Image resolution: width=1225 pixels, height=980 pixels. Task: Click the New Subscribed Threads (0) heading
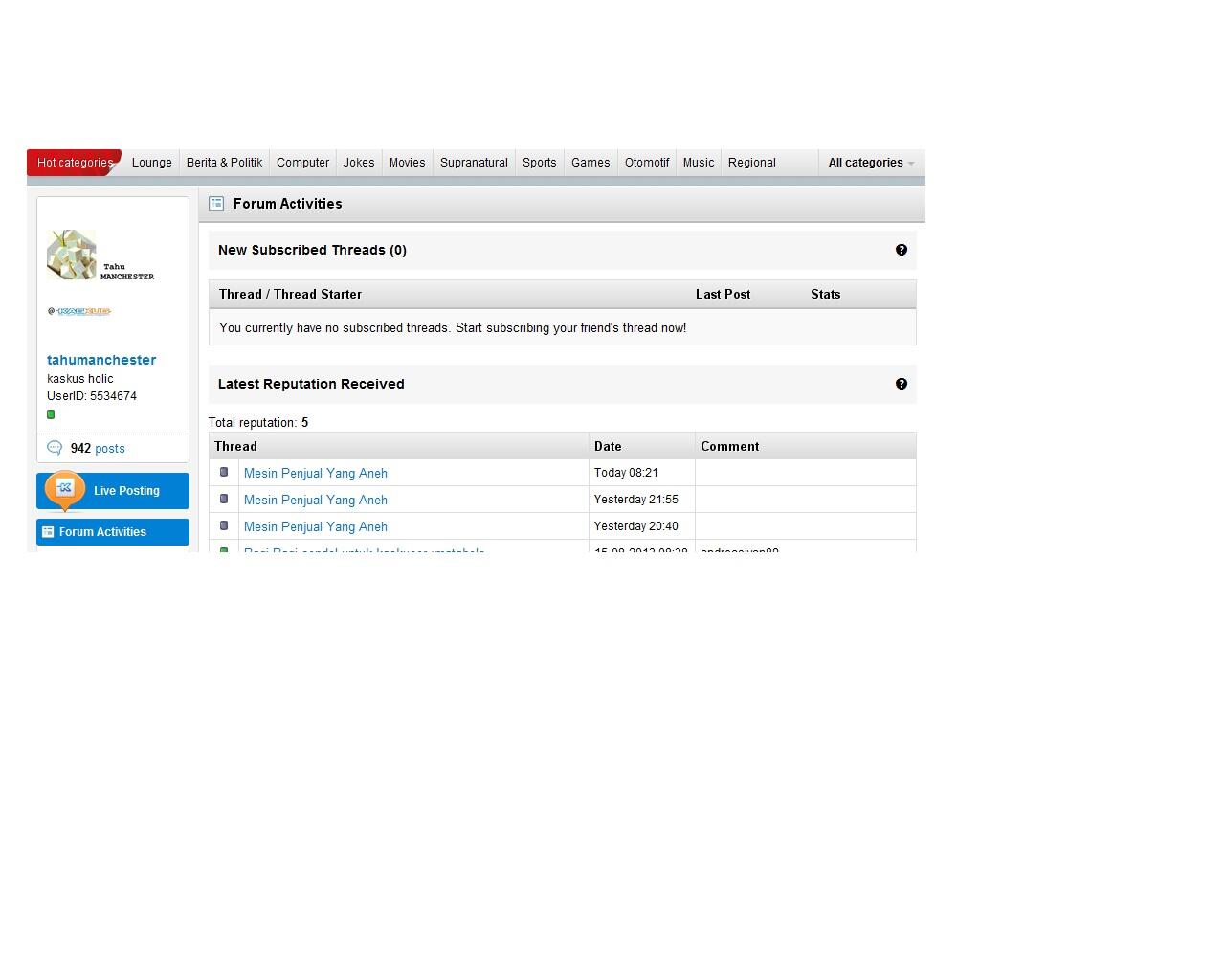(x=312, y=250)
